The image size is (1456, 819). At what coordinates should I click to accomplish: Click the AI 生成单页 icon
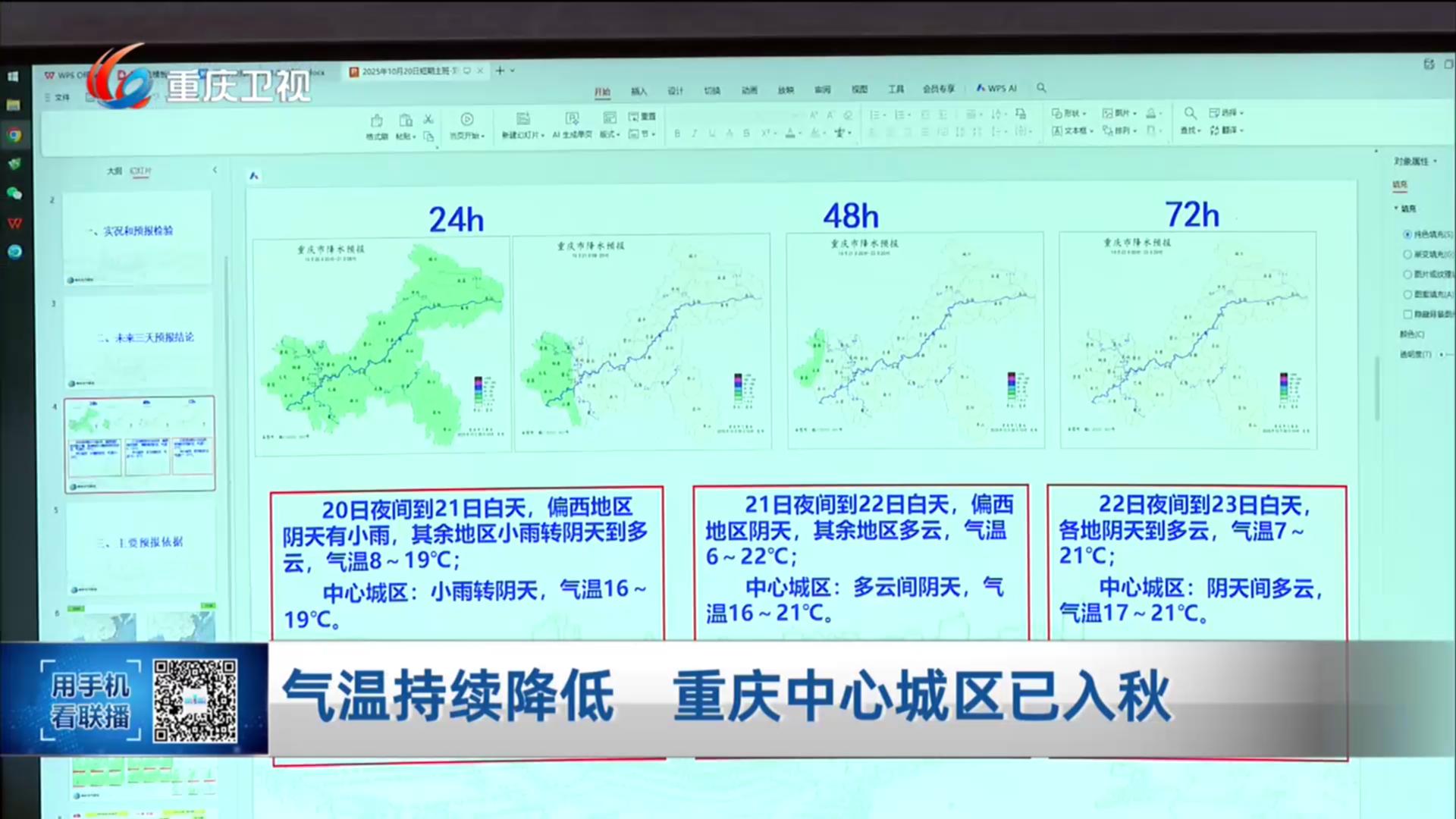click(x=572, y=119)
